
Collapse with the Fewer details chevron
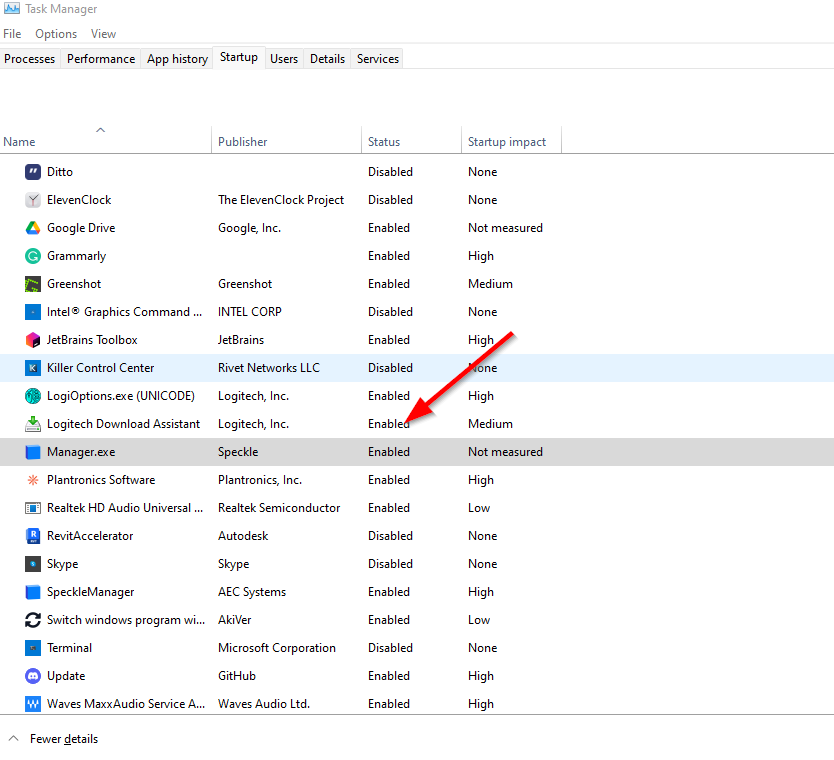[14, 738]
